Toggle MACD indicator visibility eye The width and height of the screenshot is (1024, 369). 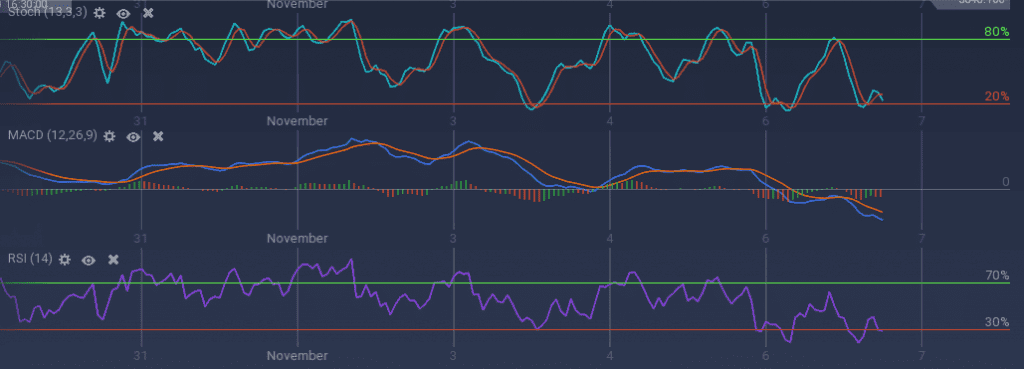coord(133,136)
